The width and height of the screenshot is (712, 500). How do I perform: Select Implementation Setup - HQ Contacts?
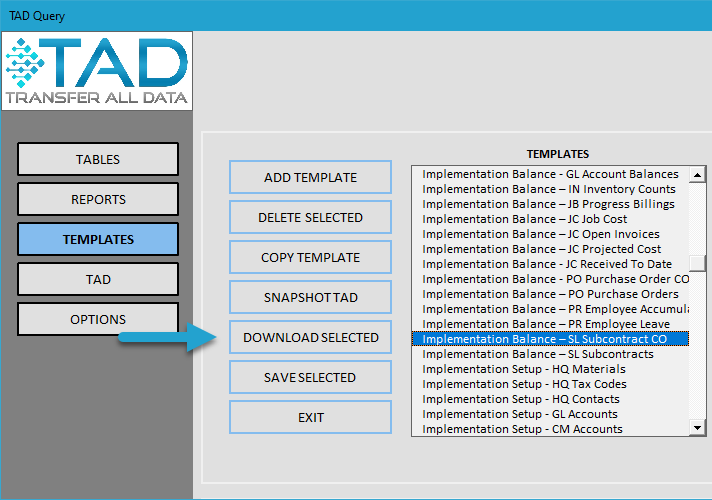550,399
